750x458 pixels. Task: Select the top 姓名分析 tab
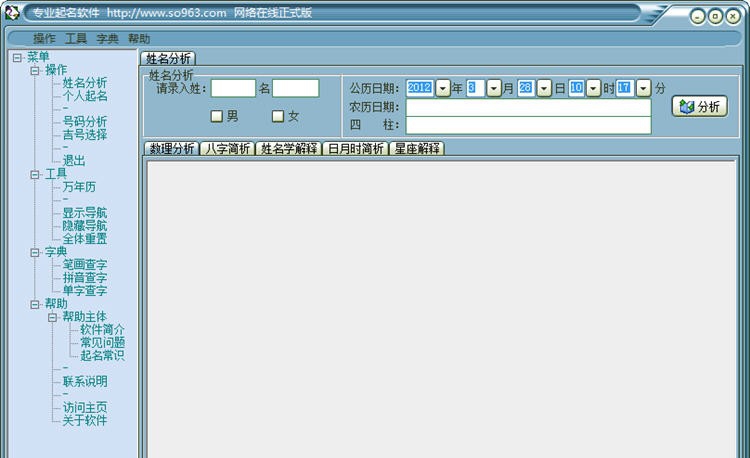pos(168,58)
